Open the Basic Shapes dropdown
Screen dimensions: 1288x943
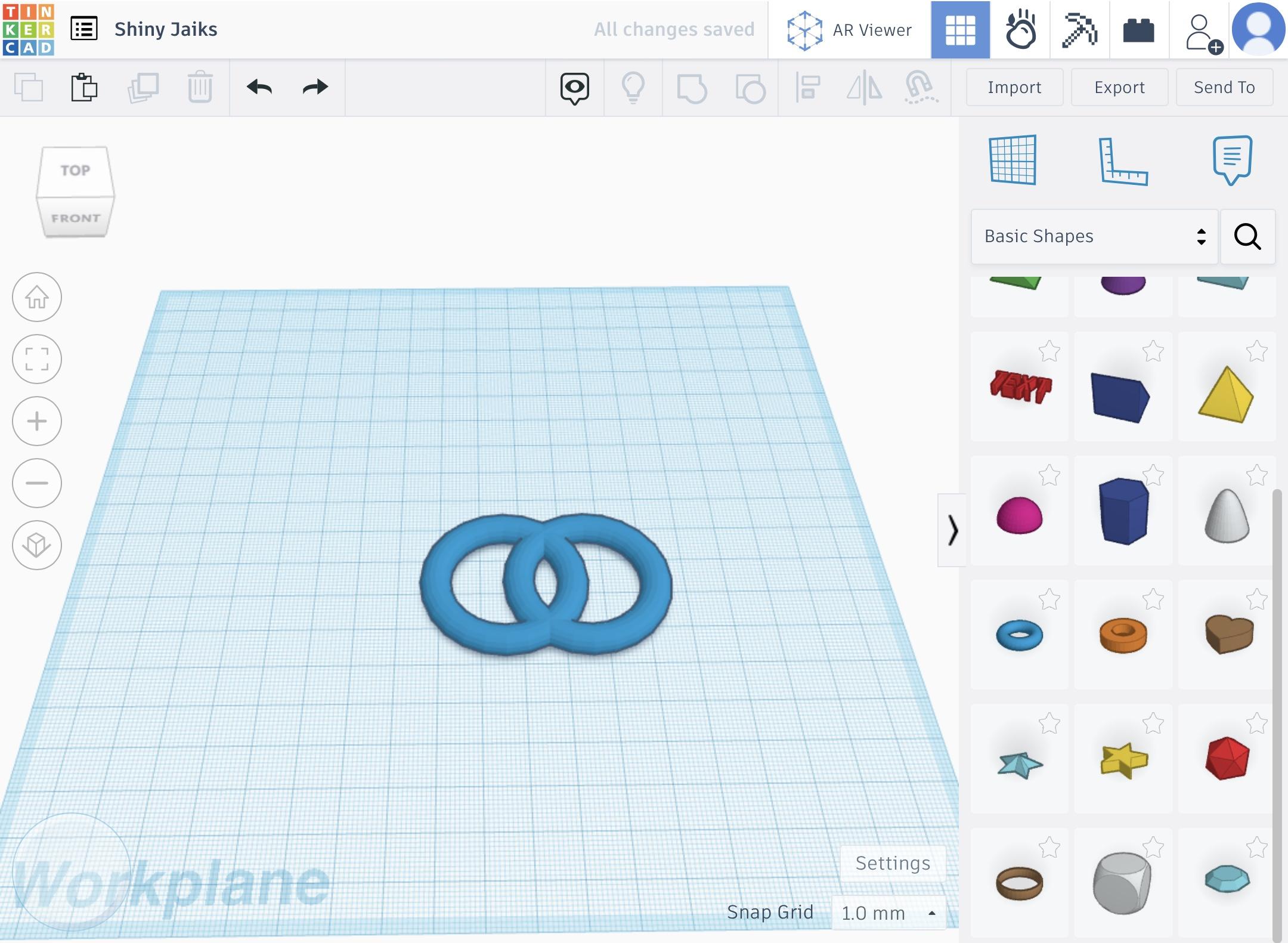coord(1094,236)
